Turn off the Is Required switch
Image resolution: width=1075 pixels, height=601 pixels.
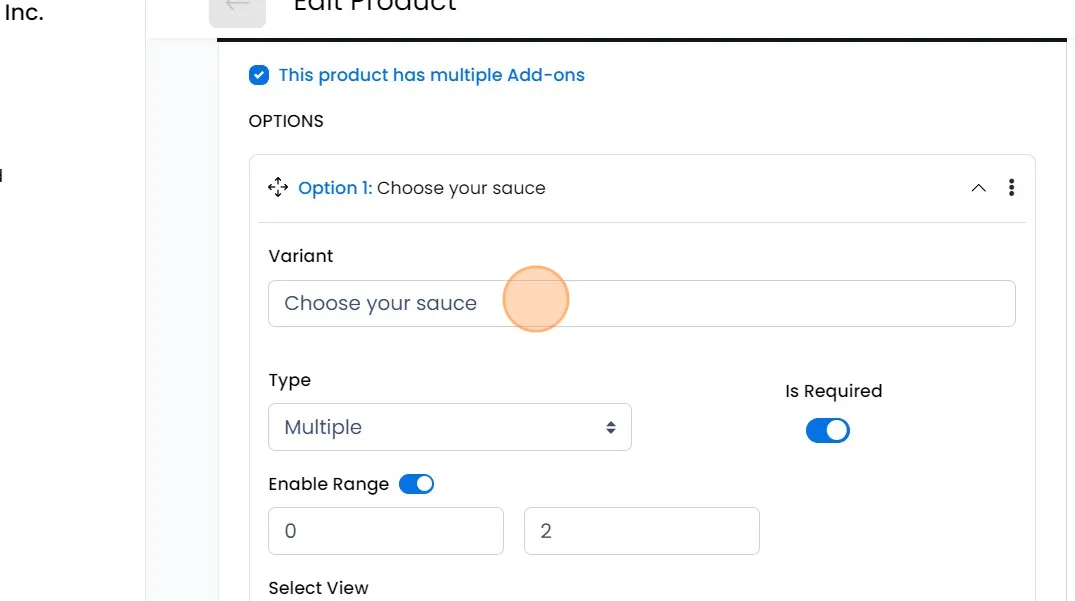point(827,431)
